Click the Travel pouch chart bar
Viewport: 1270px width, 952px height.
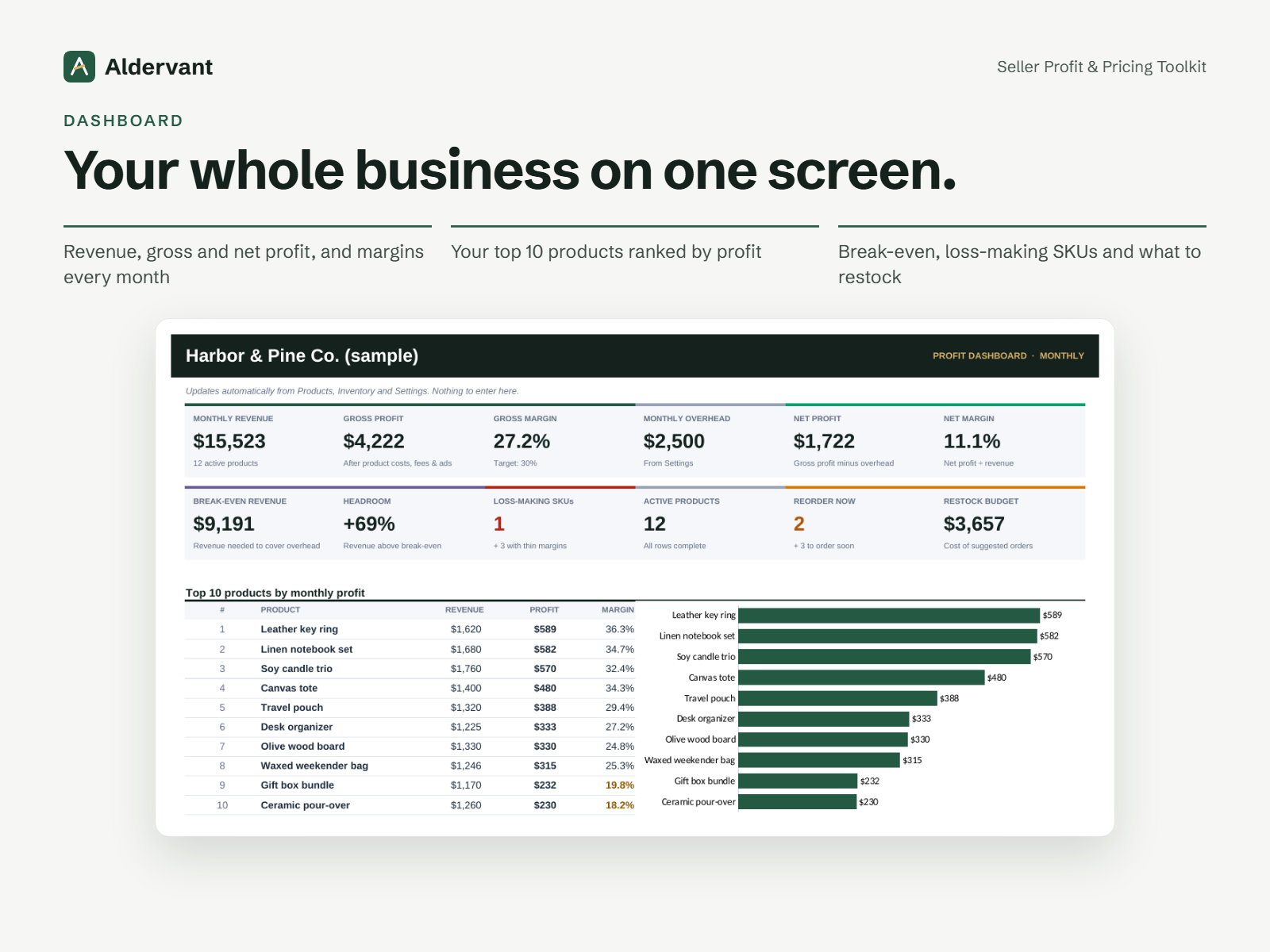tap(837, 698)
